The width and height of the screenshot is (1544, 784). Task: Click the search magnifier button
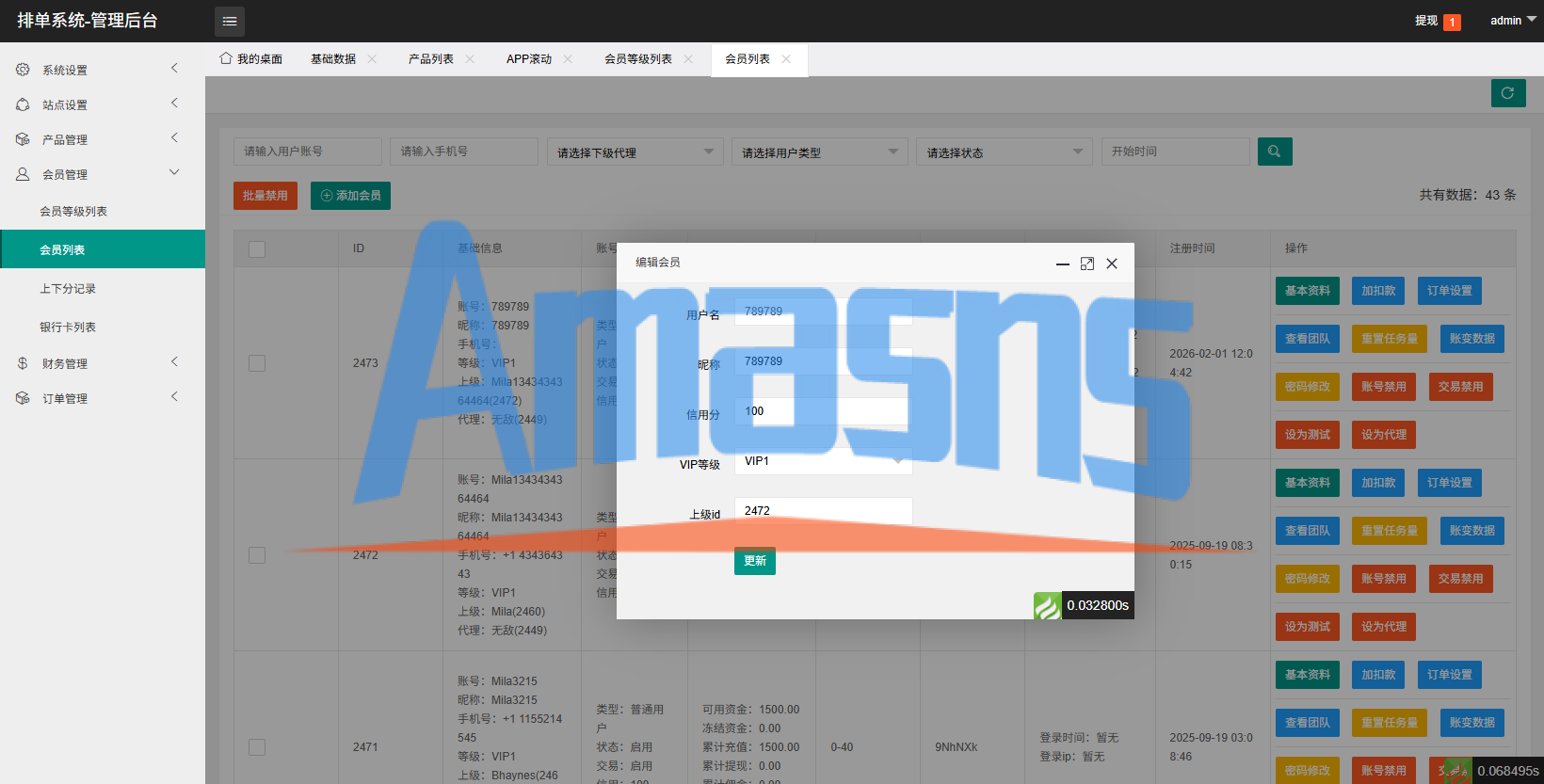click(x=1275, y=152)
